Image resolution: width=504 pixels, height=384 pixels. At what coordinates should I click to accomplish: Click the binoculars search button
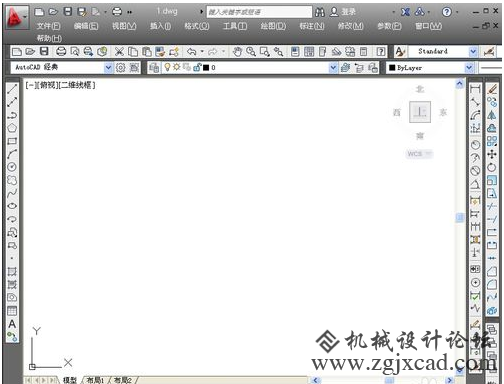pyautogui.click(x=319, y=12)
